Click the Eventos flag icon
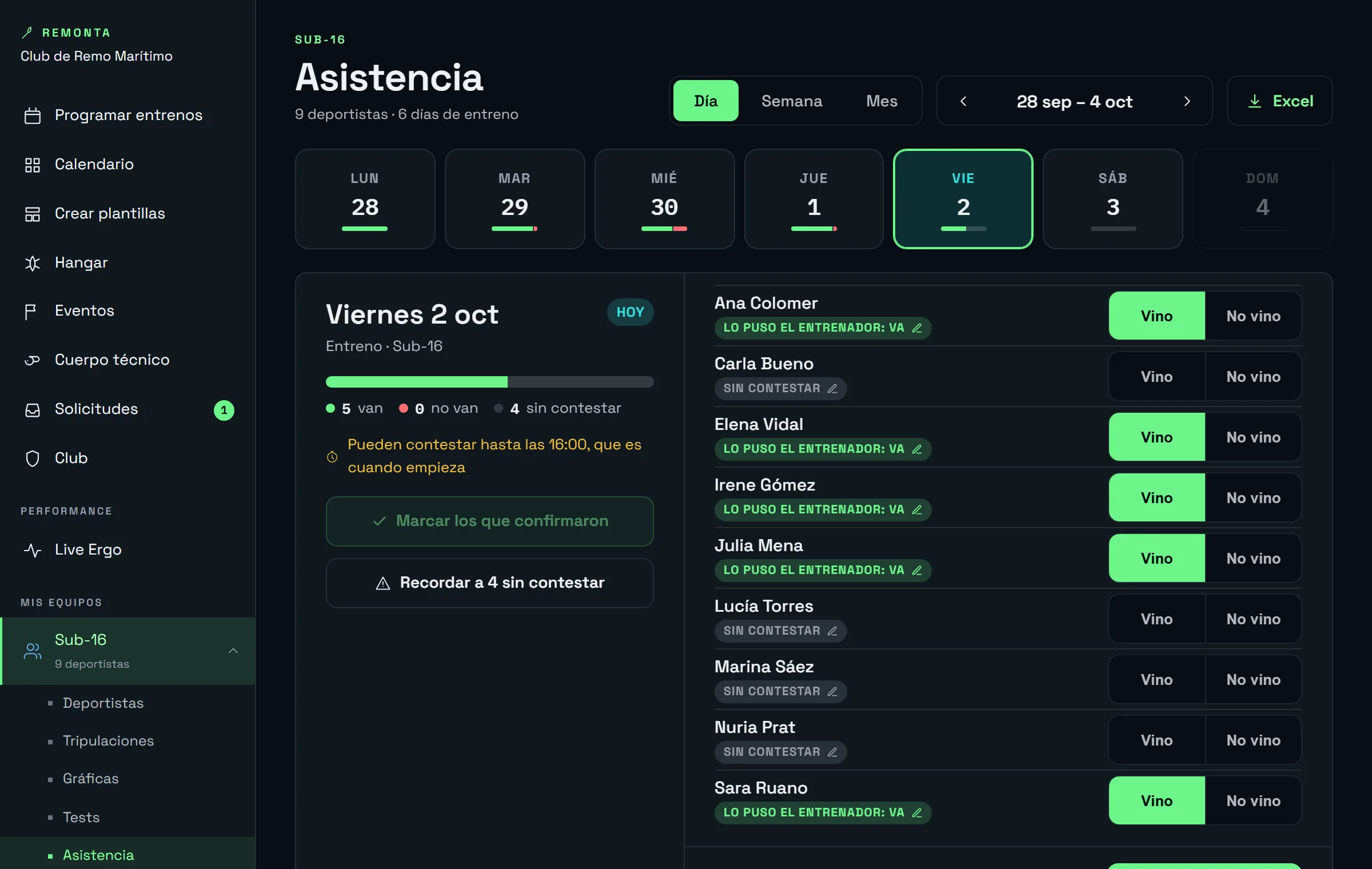The width and height of the screenshot is (1372, 869). [x=31, y=312]
